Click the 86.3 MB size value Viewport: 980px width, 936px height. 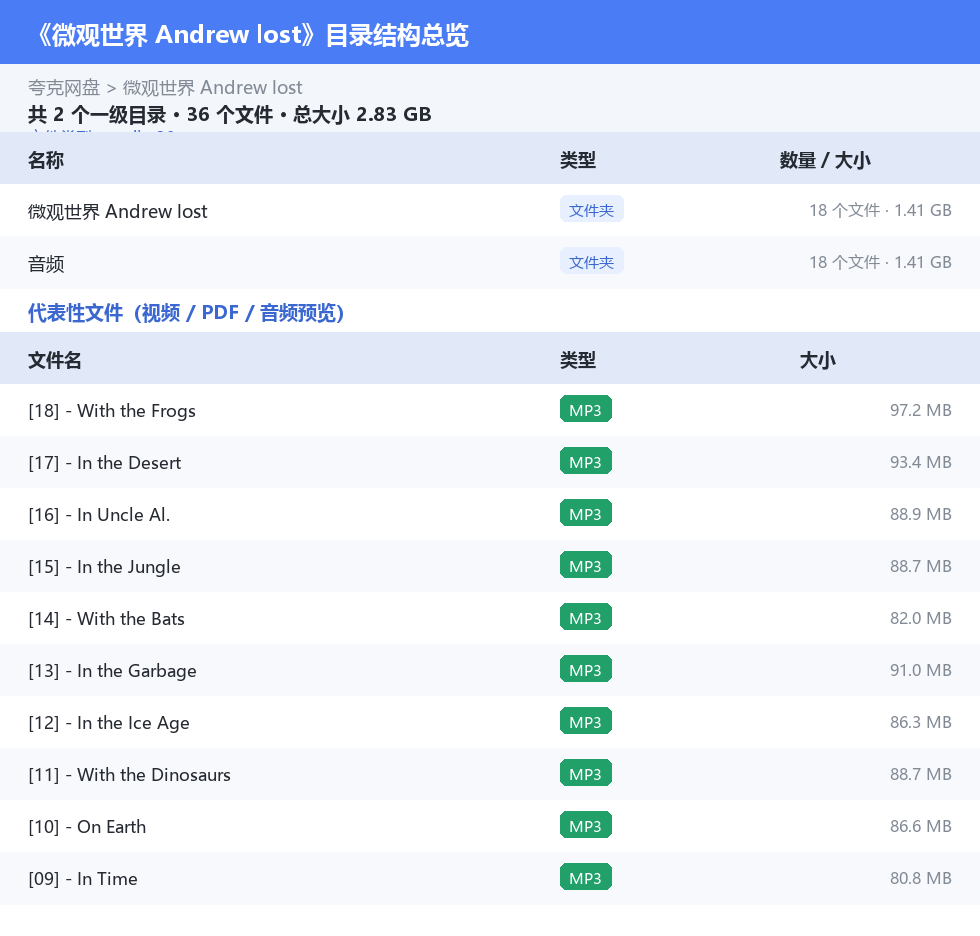click(x=921, y=722)
